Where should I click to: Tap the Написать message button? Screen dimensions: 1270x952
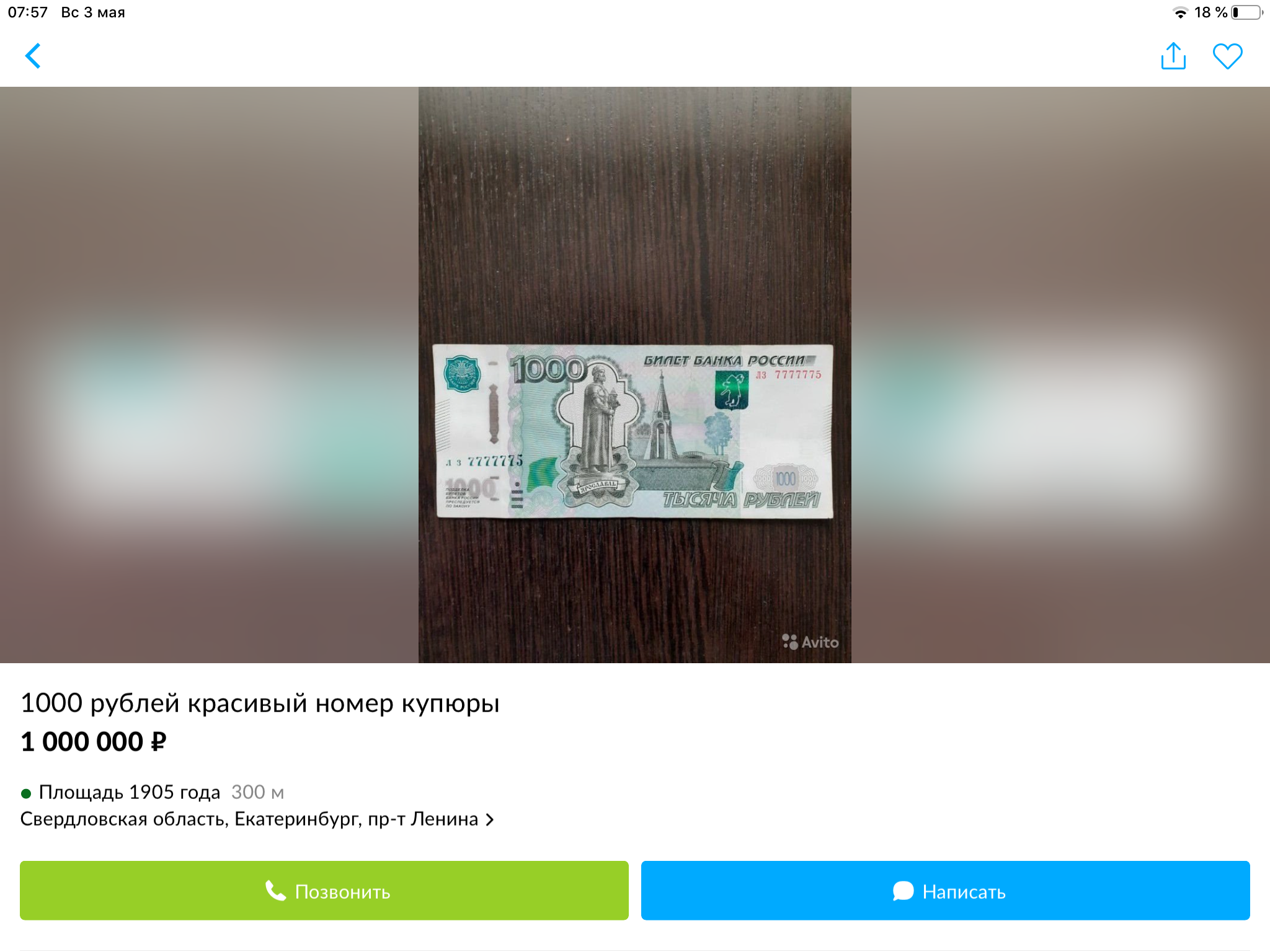click(945, 891)
